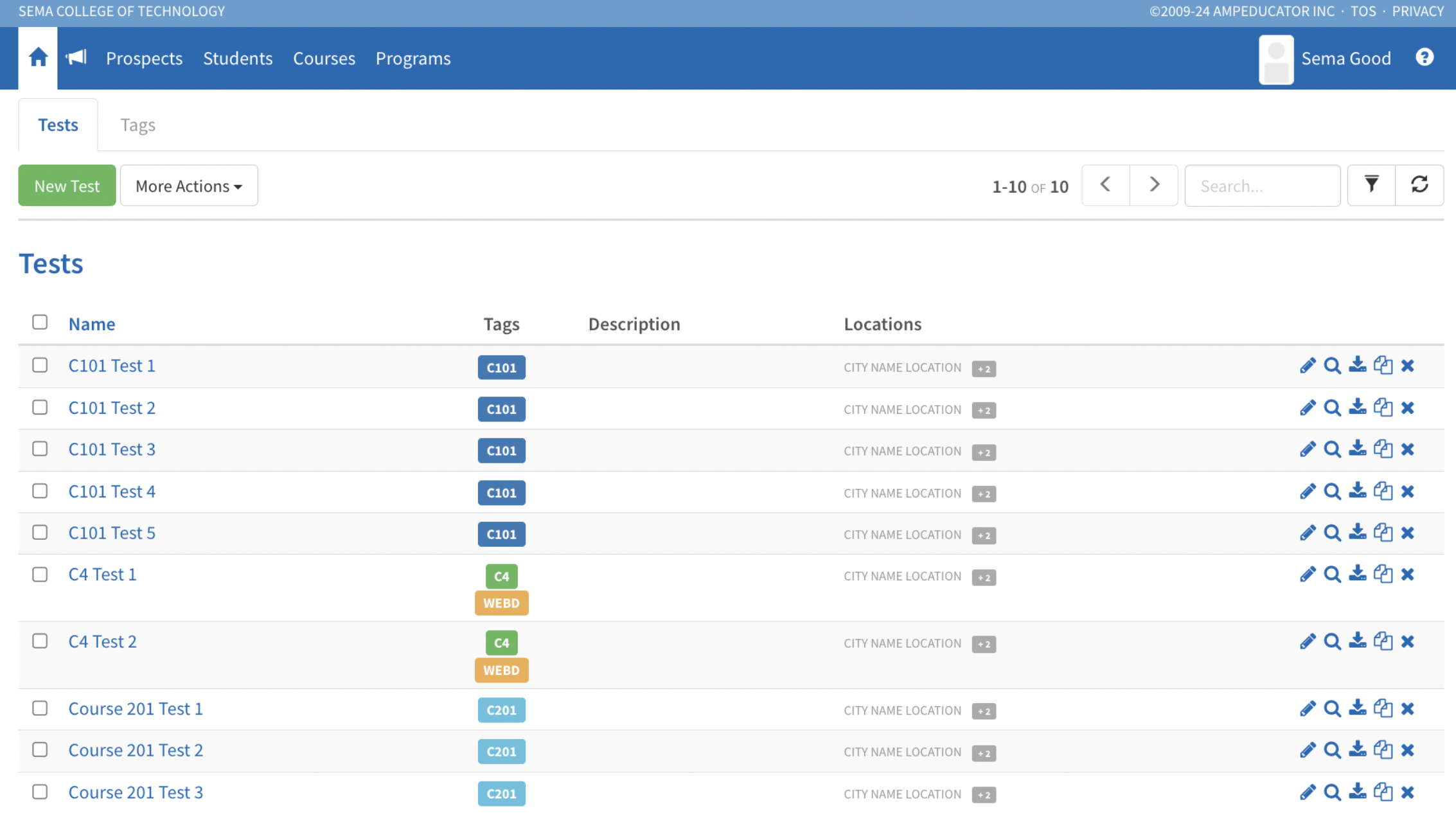Focus the Search input field
This screenshot has height=820, width=1456.
pyautogui.click(x=1262, y=186)
